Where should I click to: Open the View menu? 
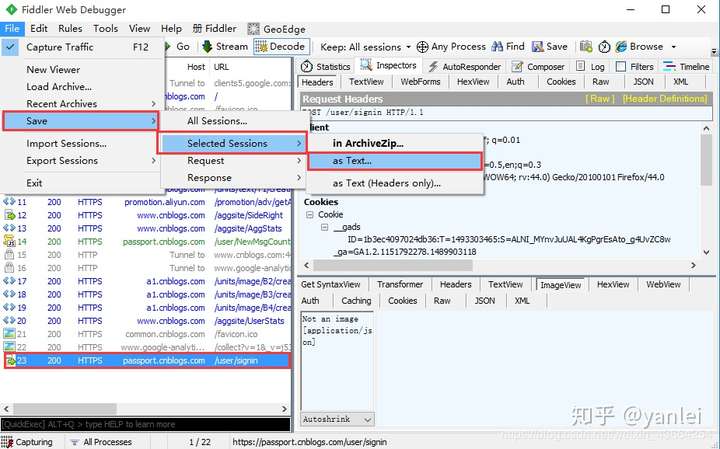(x=140, y=28)
